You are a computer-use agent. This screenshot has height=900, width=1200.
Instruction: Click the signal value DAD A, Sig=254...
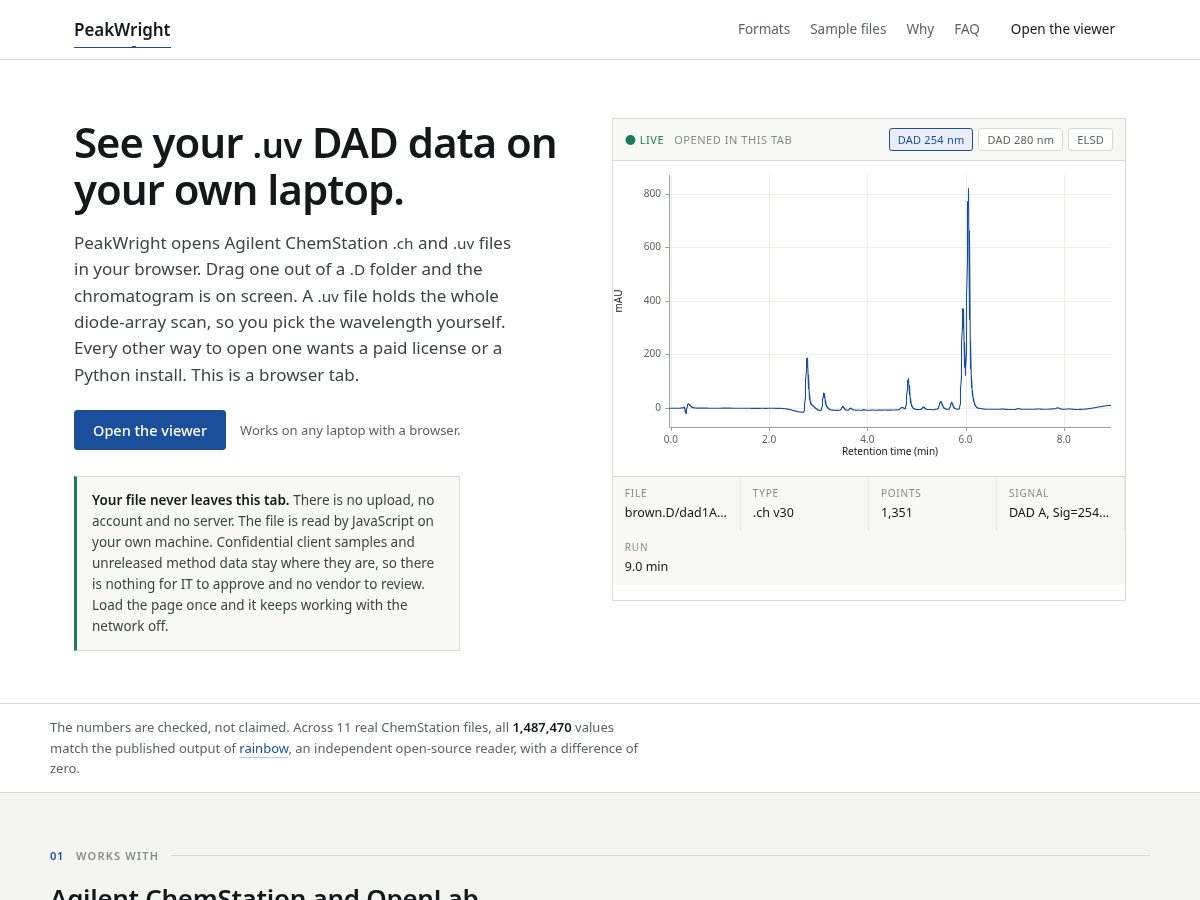click(1059, 512)
